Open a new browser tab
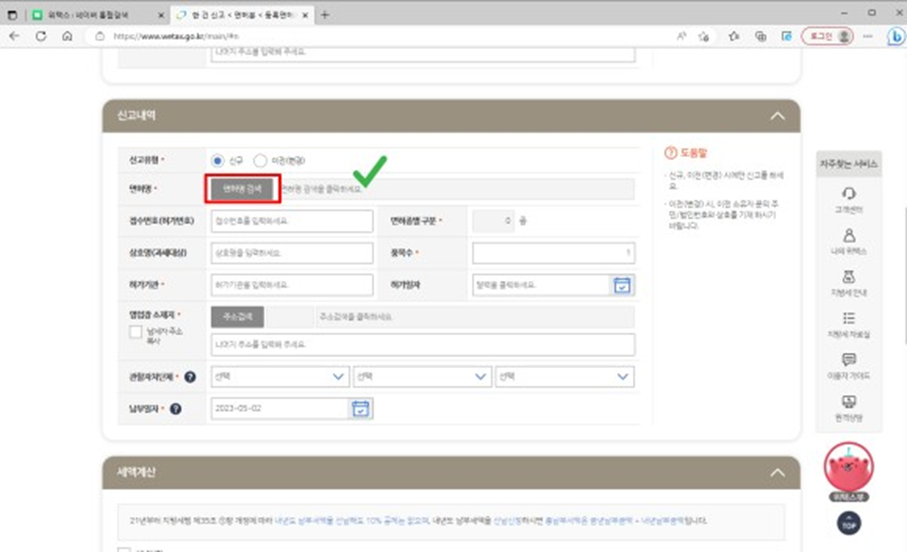 point(325,15)
